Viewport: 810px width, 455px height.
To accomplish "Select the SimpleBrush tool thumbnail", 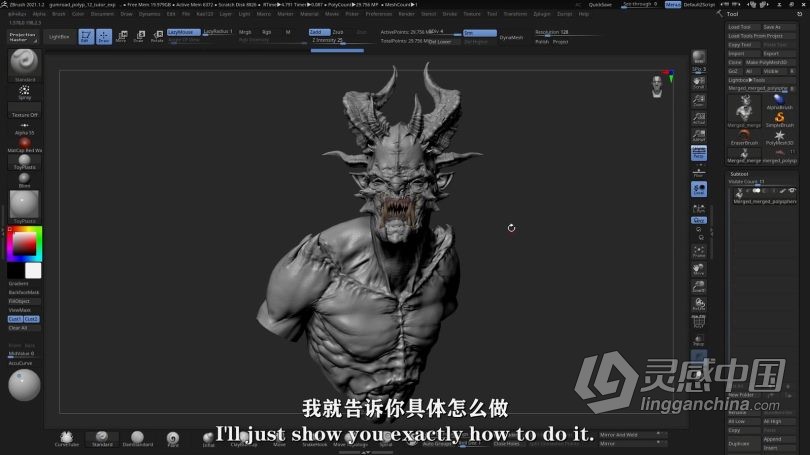I will click(779, 119).
